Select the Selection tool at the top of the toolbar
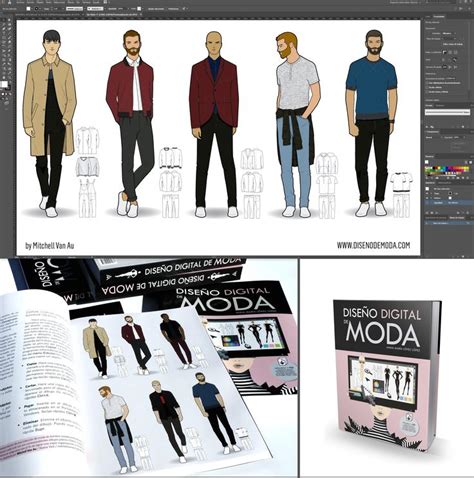Viewport: 474px width, 478px height. click(x=4, y=20)
